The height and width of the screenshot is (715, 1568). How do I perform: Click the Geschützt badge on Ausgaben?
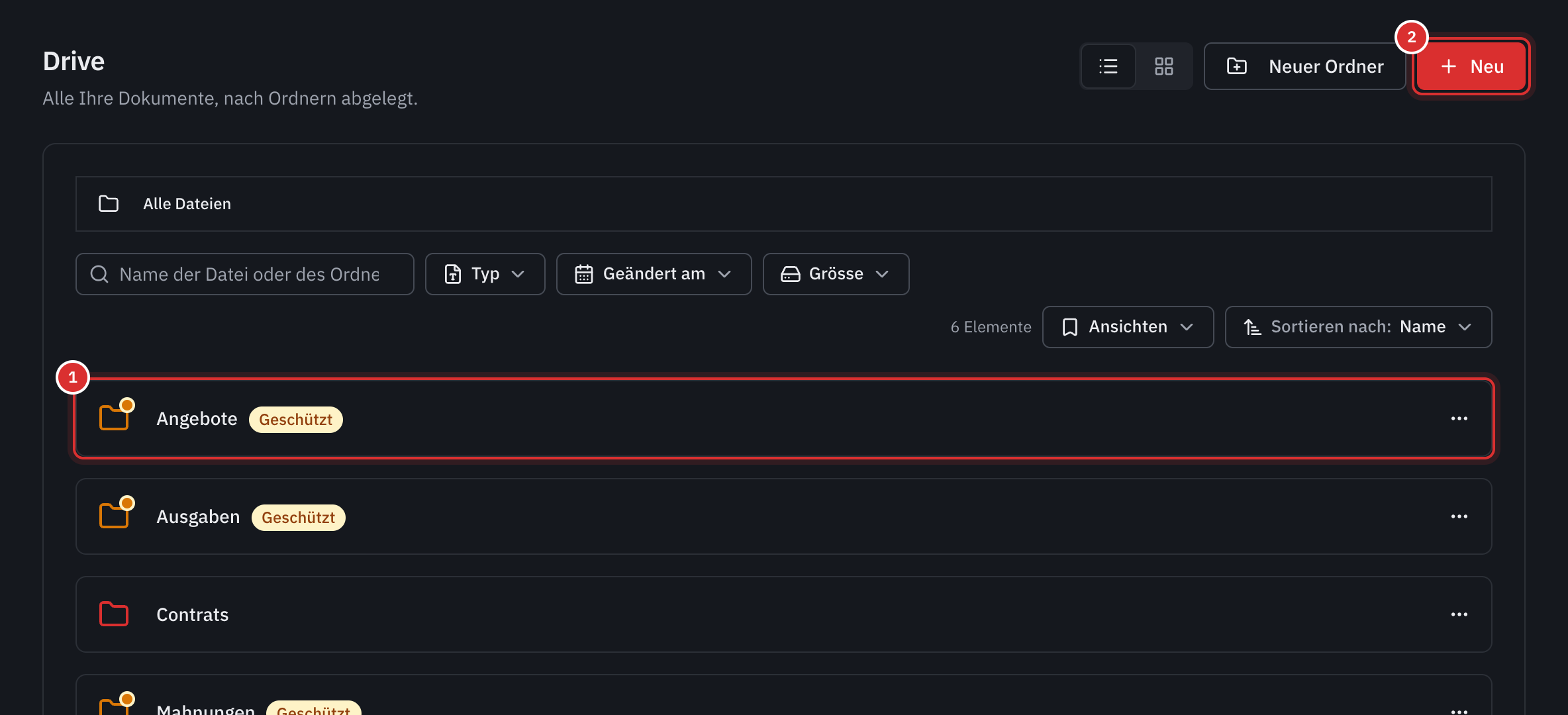[299, 518]
